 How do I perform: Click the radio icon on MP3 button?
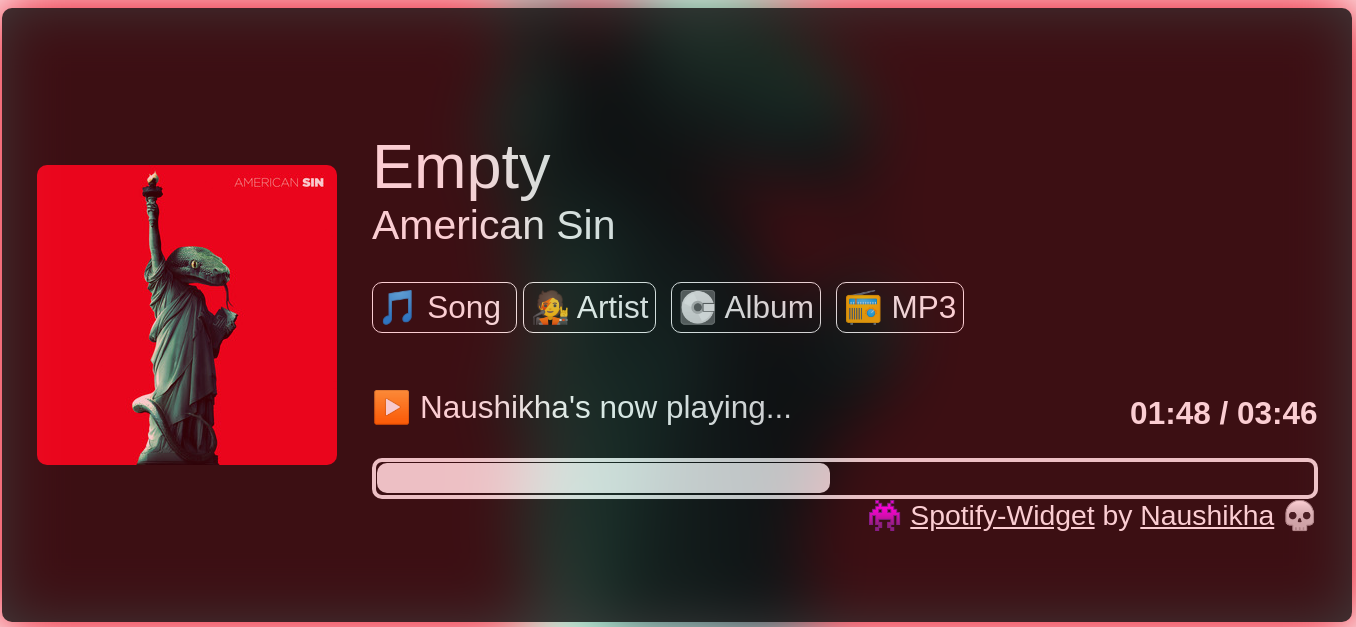click(863, 307)
